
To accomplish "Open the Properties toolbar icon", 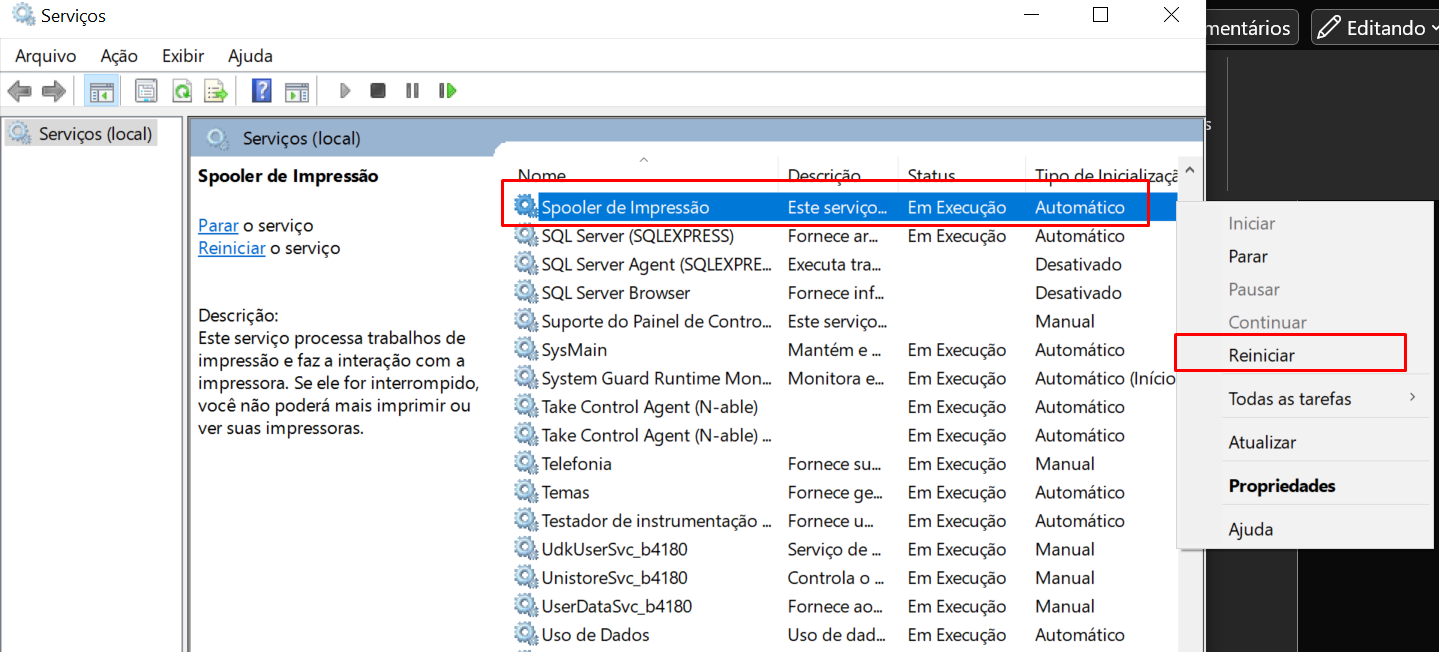I will click(x=146, y=92).
